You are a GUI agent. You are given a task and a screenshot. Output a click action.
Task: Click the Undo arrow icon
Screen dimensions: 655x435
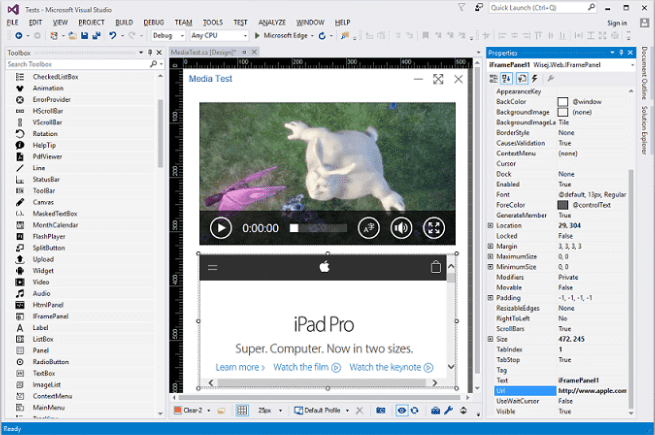coord(112,36)
